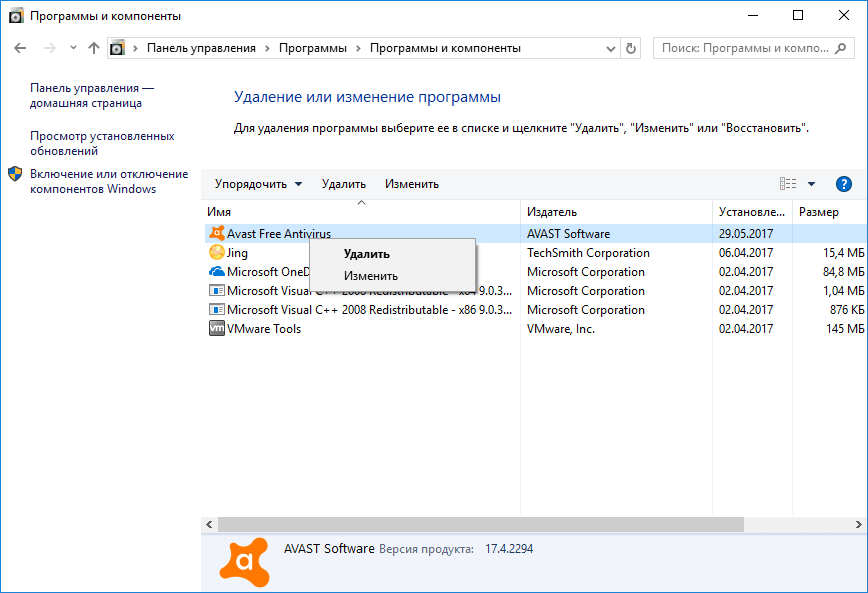Sort by the Издатель column header
Image resolution: width=868 pixels, height=593 pixels.
[616, 212]
